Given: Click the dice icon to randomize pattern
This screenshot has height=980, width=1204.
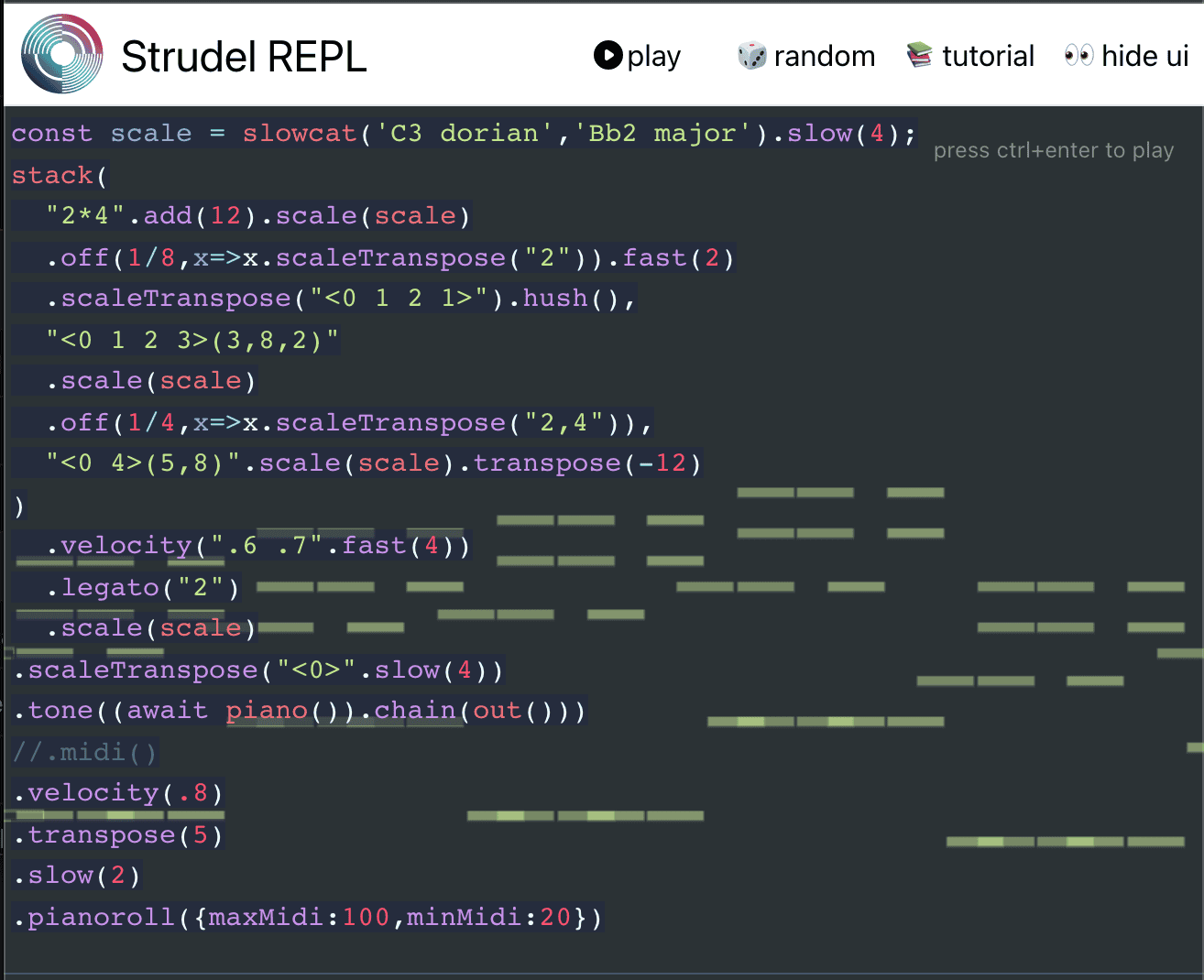Looking at the screenshot, I should pos(751,55).
